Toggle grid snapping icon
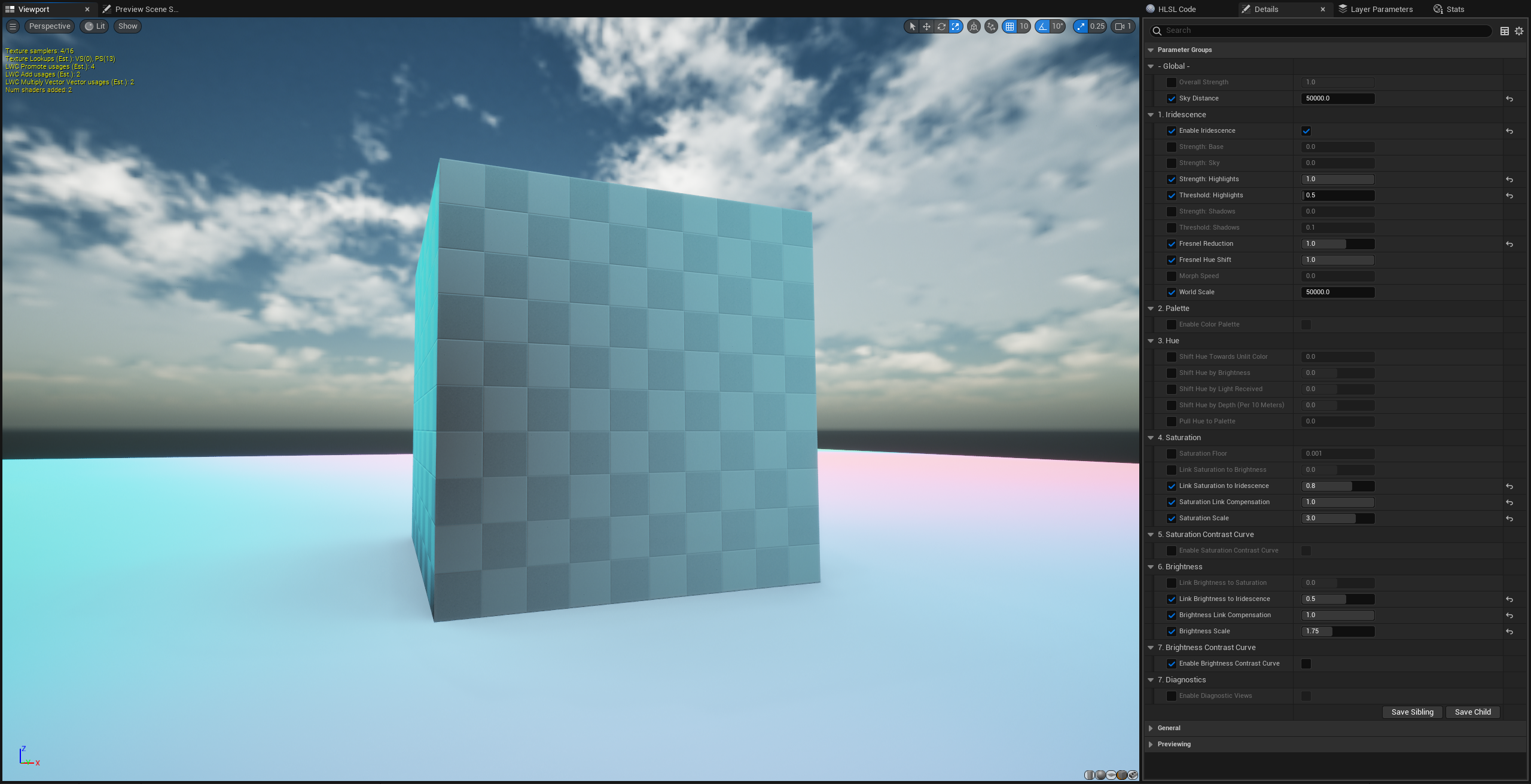Screen dimensions: 1531x784 coord(1010,26)
